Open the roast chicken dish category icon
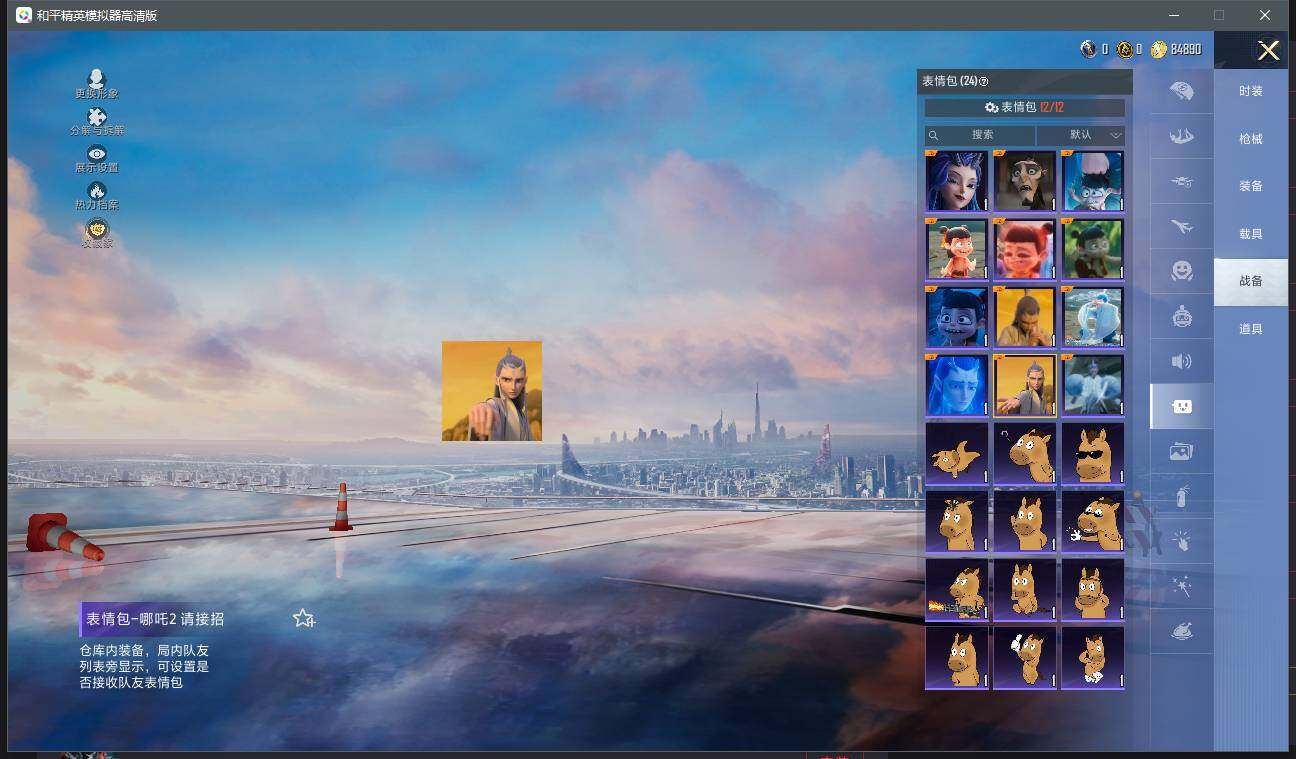 point(1182,631)
